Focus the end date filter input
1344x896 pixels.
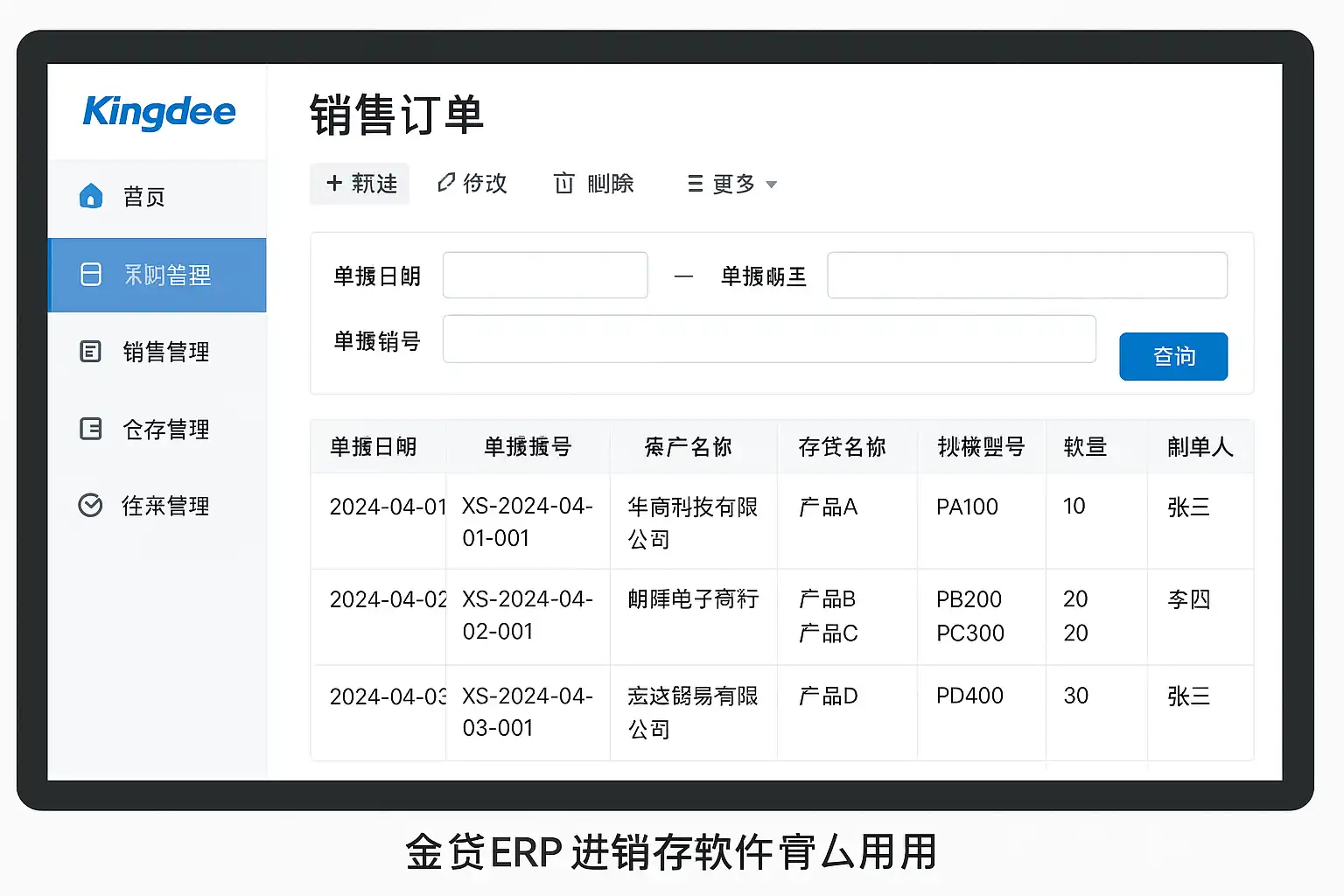1027,275
